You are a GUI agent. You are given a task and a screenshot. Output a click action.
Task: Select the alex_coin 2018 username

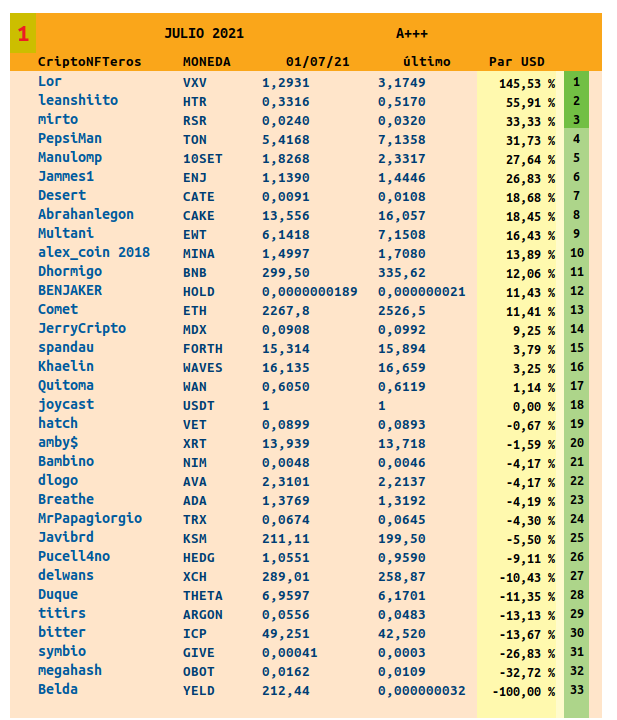94,252
